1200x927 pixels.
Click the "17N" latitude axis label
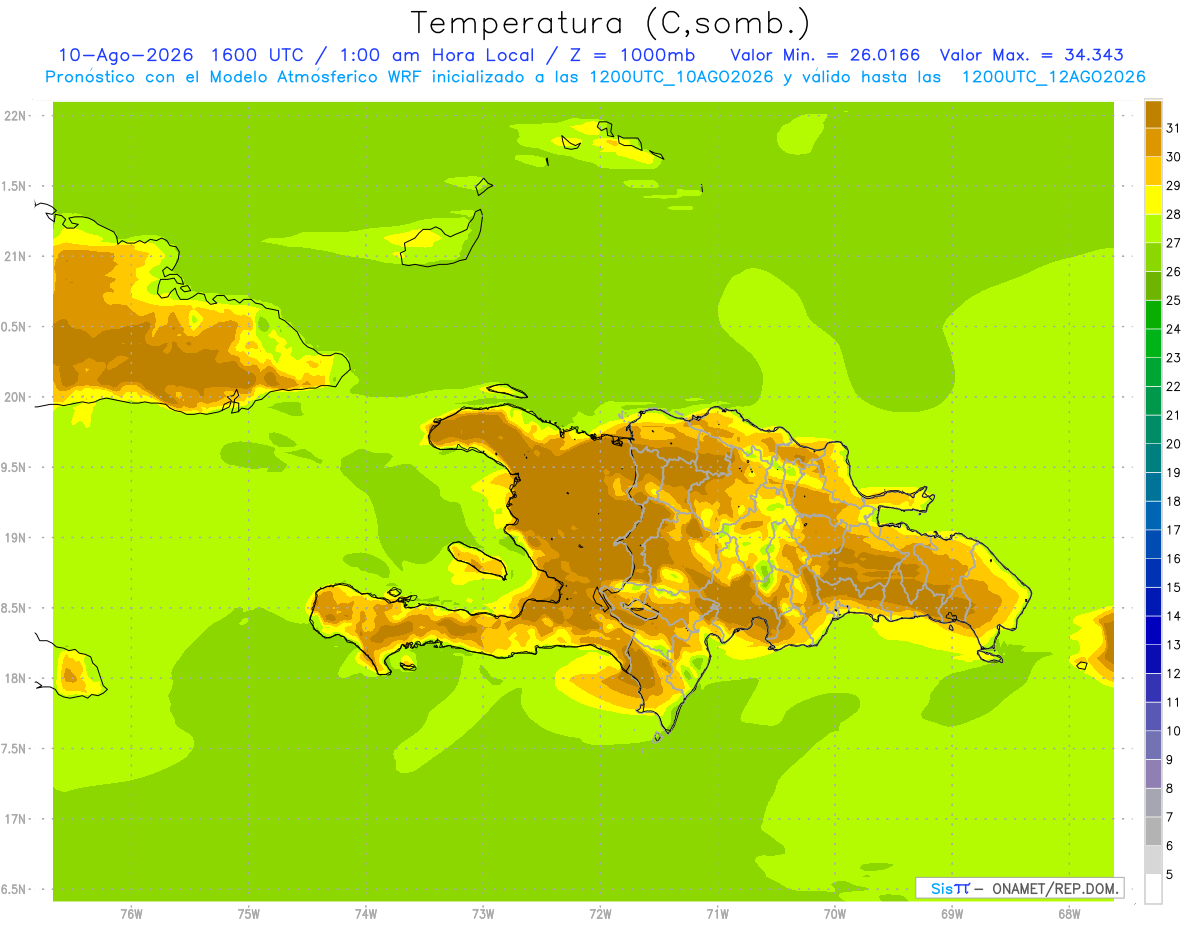click(15, 819)
